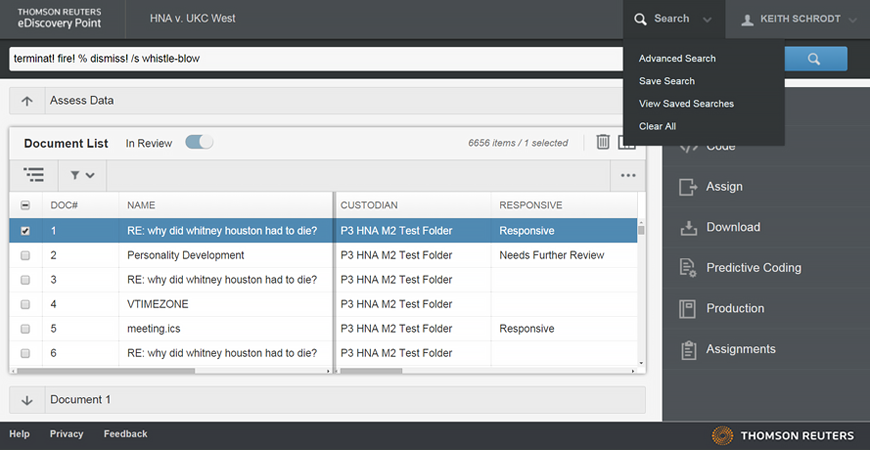Image resolution: width=870 pixels, height=450 pixels.
Task: Click the Thomson Reuters eDiscovery Point logo
Action: click(x=59, y=18)
